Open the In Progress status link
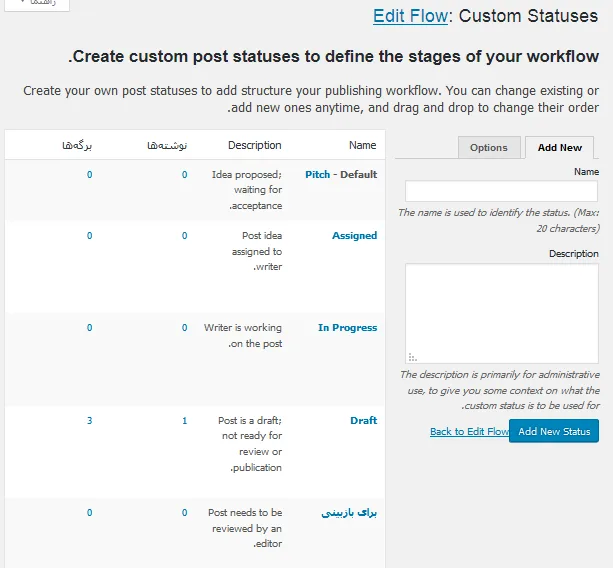The height and width of the screenshot is (568, 613). 348,328
